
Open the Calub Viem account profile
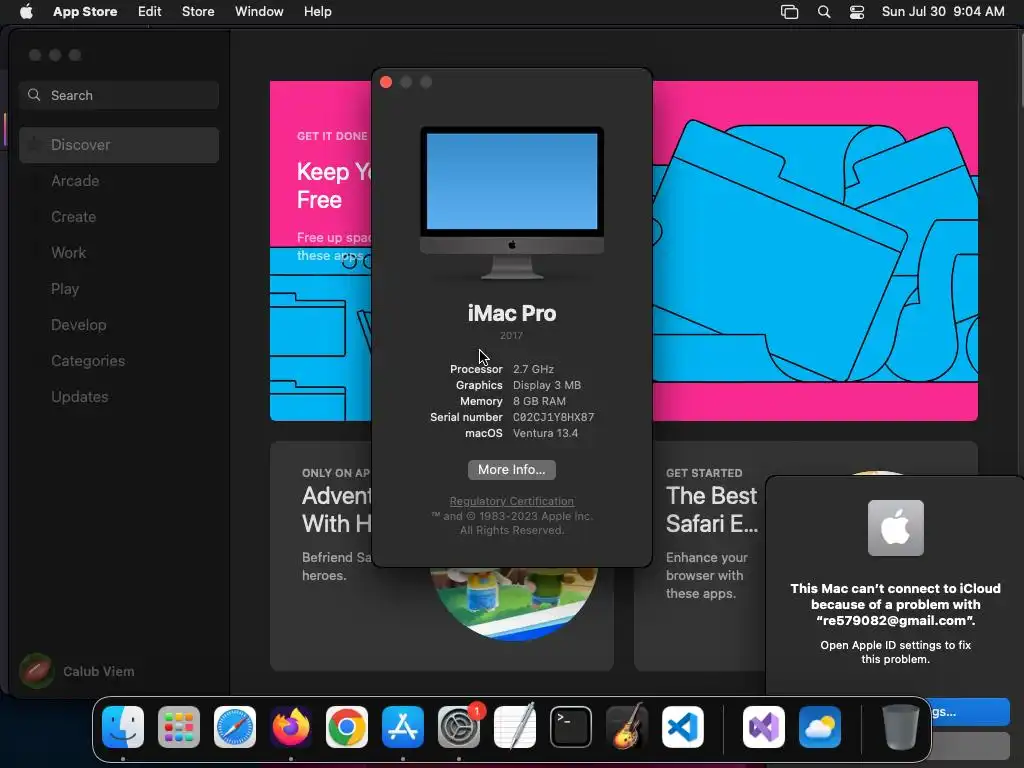click(x=77, y=671)
